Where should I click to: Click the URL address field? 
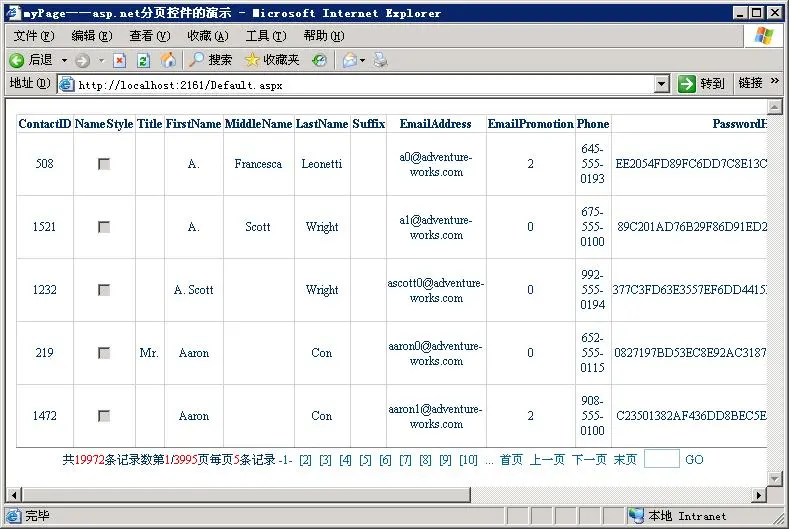(x=356, y=85)
